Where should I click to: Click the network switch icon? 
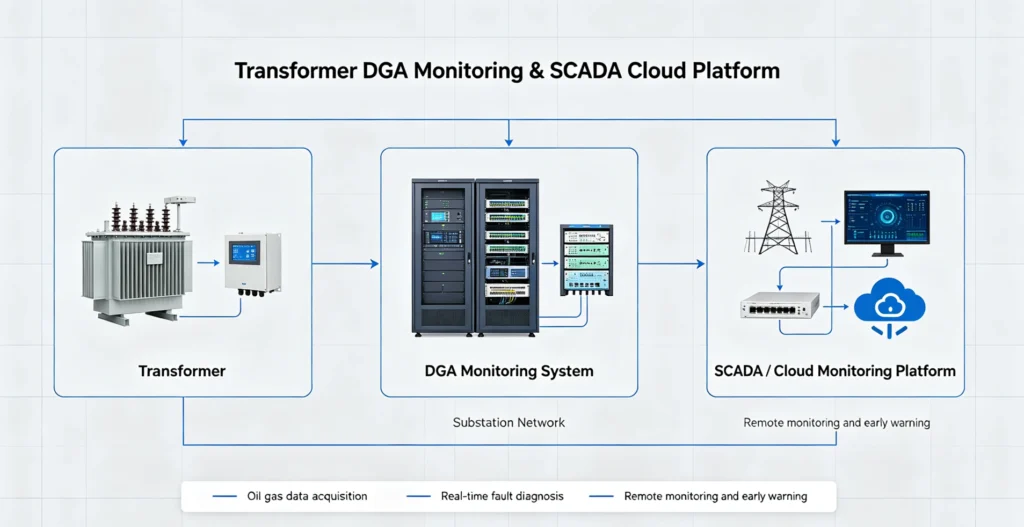click(780, 305)
